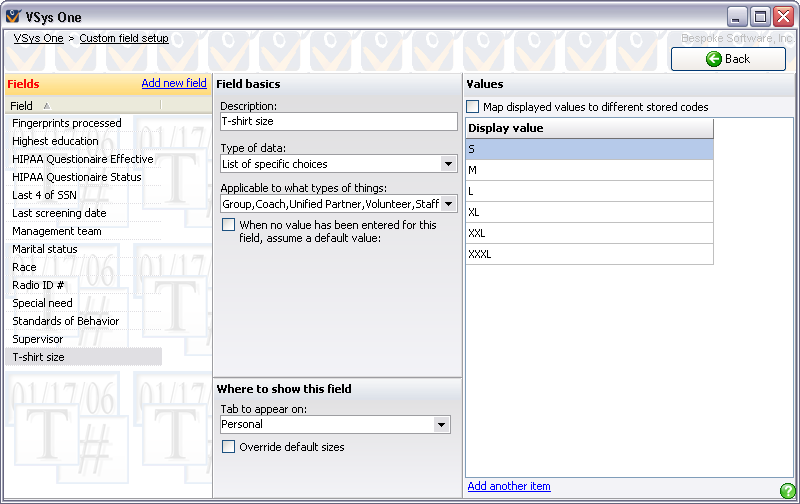Click the Add another item link
Screen dimensions: 800x504
point(509,486)
